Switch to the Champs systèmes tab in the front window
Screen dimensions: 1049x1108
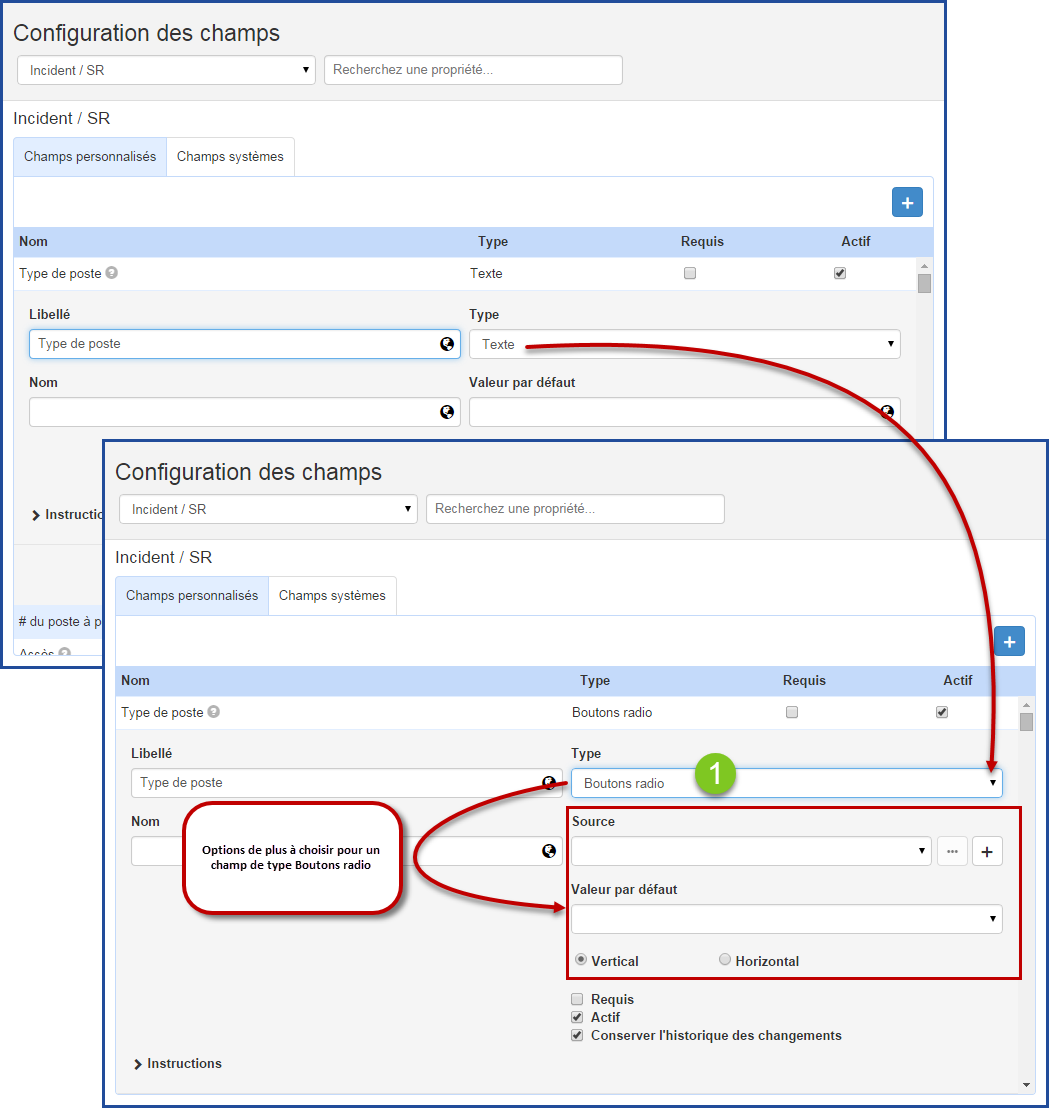pyautogui.click(x=332, y=596)
